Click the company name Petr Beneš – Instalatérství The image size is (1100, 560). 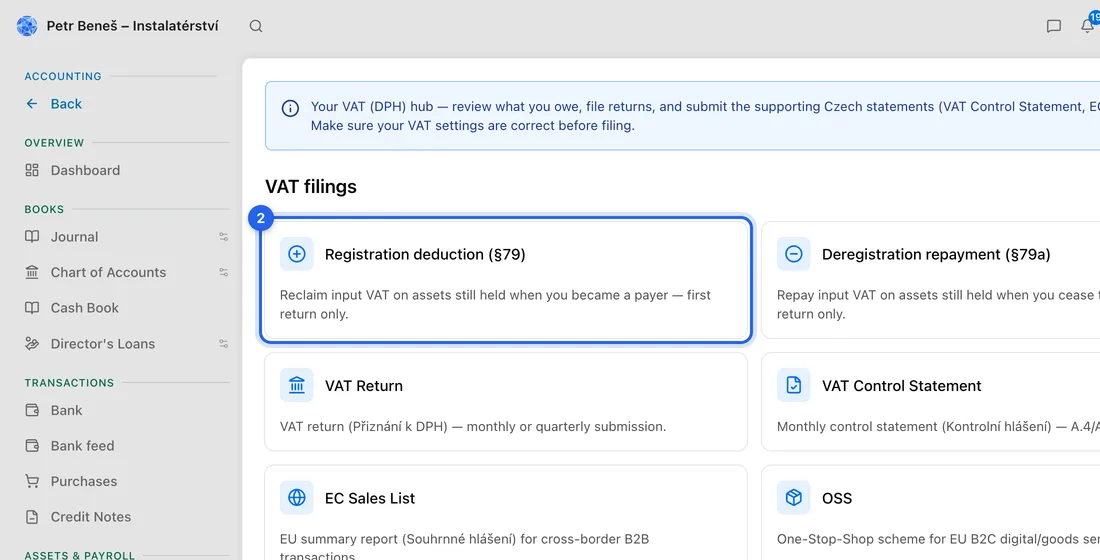[x=133, y=26]
